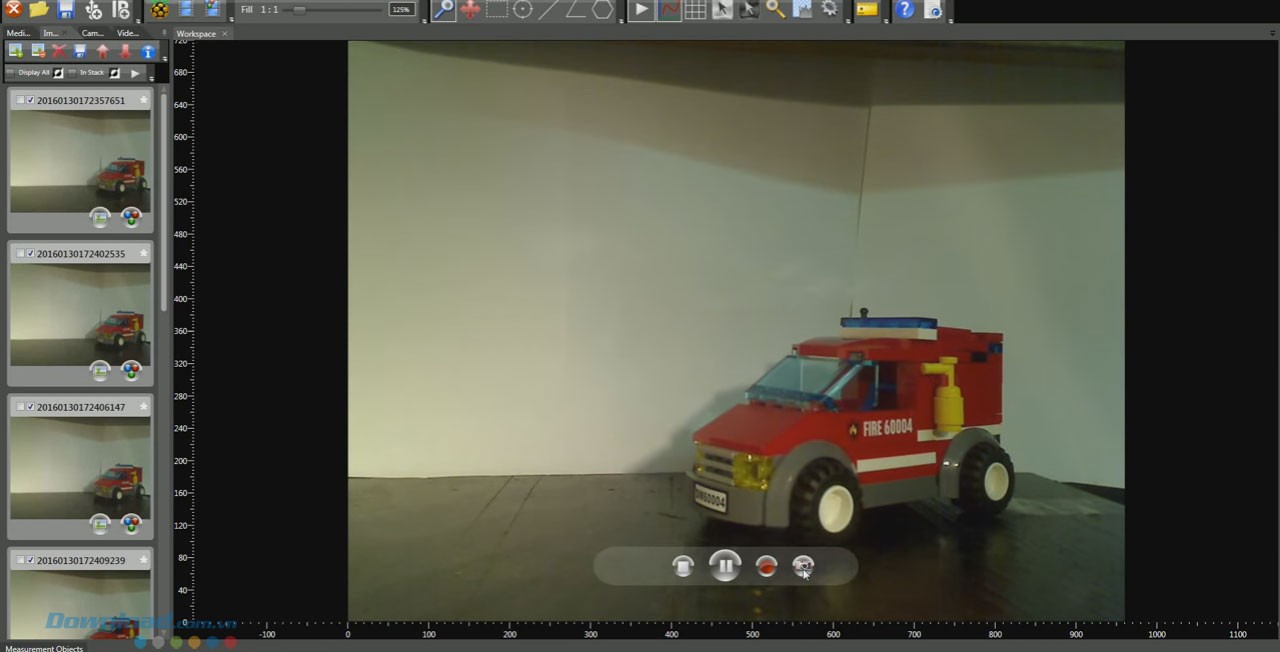Choose the dashed rectangle selection tool
Image resolution: width=1280 pixels, height=652 pixels.
(x=496, y=10)
